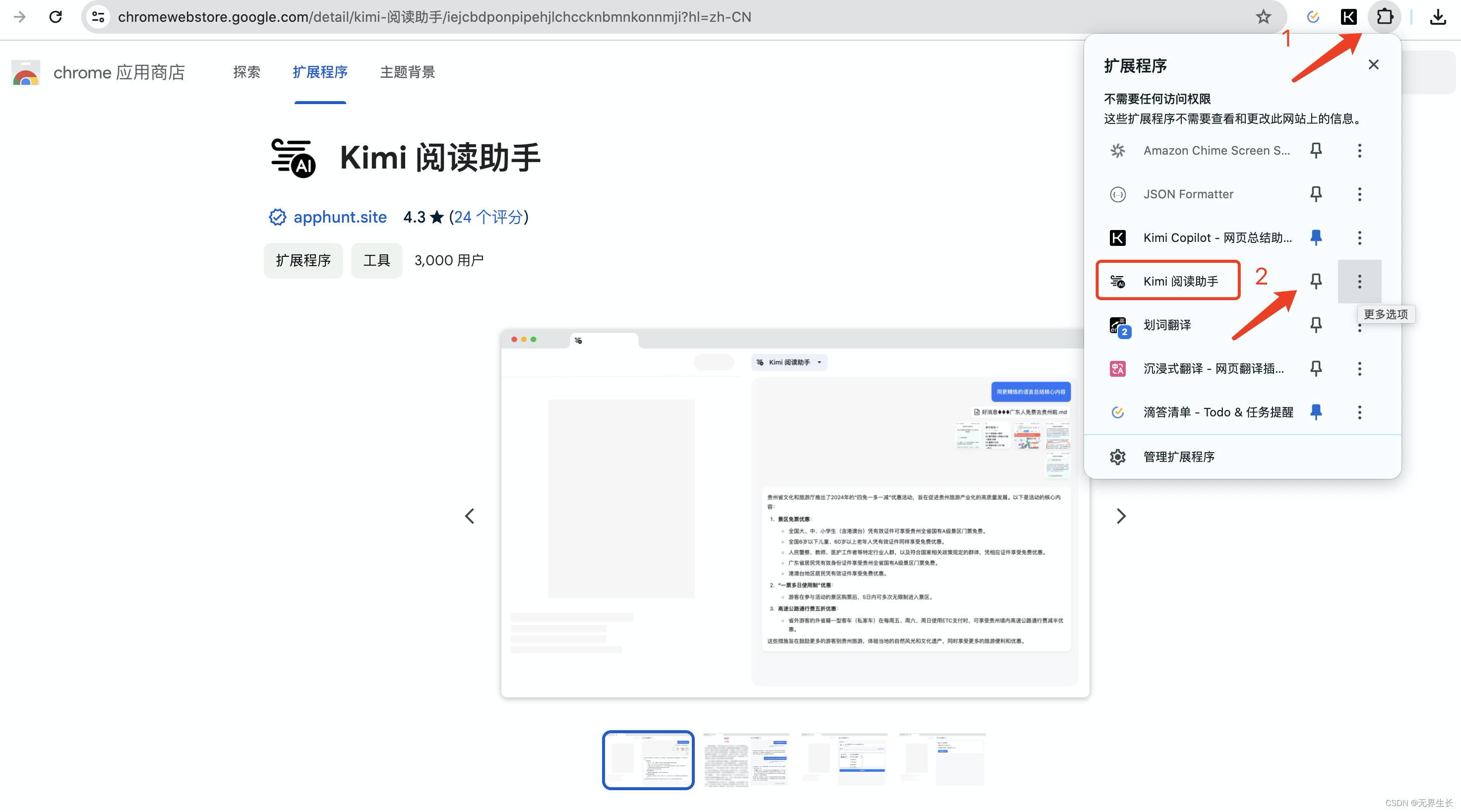Switch to the 扩展程序 store tab
1461x812 pixels.
point(320,72)
